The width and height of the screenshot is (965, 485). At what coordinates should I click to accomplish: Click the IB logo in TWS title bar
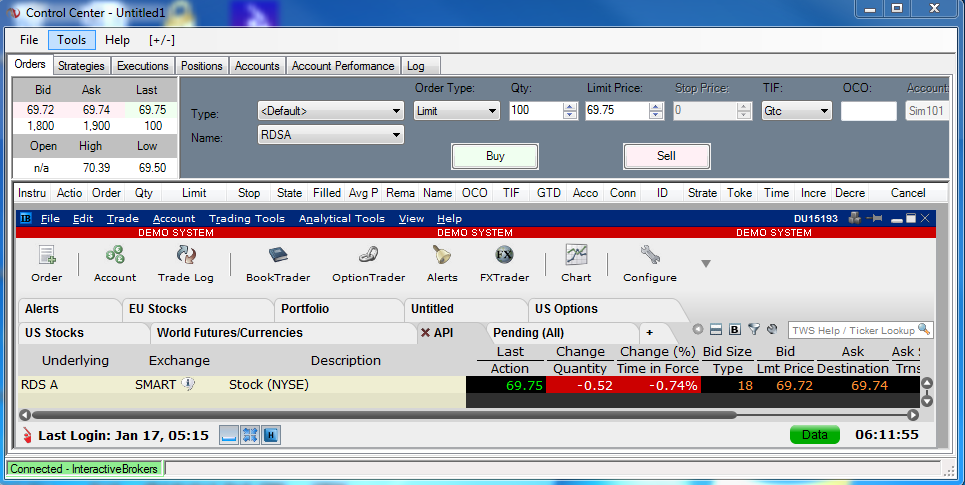(x=26, y=218)
